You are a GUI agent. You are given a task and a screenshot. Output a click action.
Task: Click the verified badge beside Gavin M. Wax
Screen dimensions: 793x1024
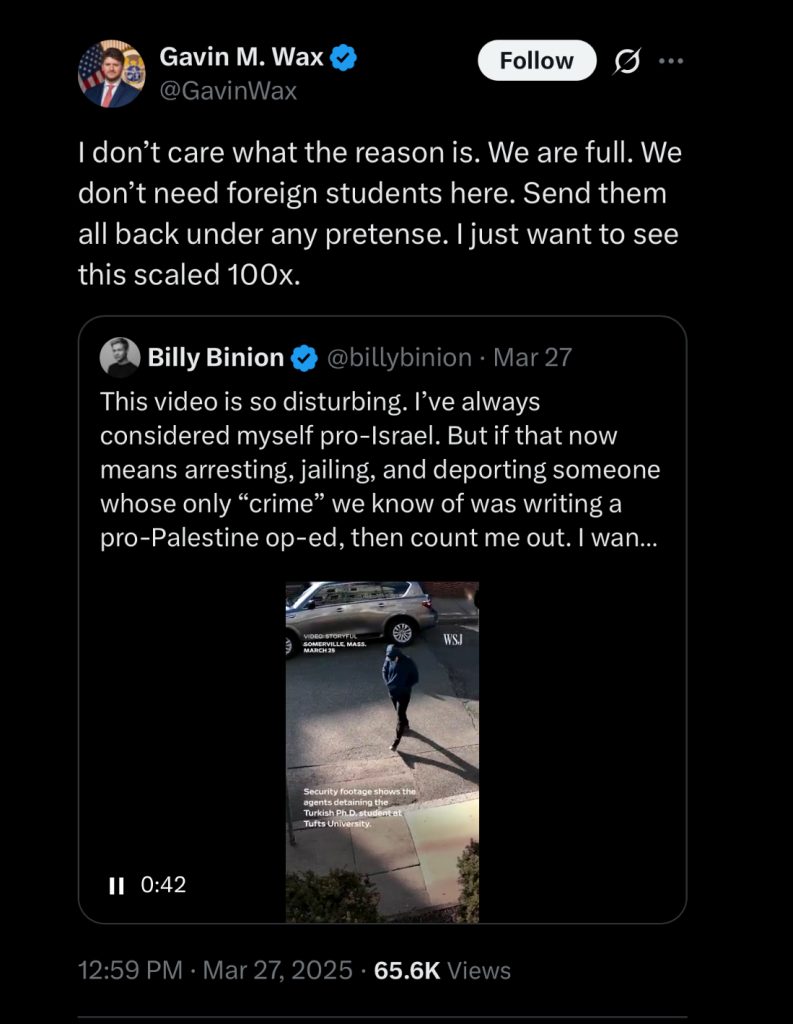(x=345, y=58)
